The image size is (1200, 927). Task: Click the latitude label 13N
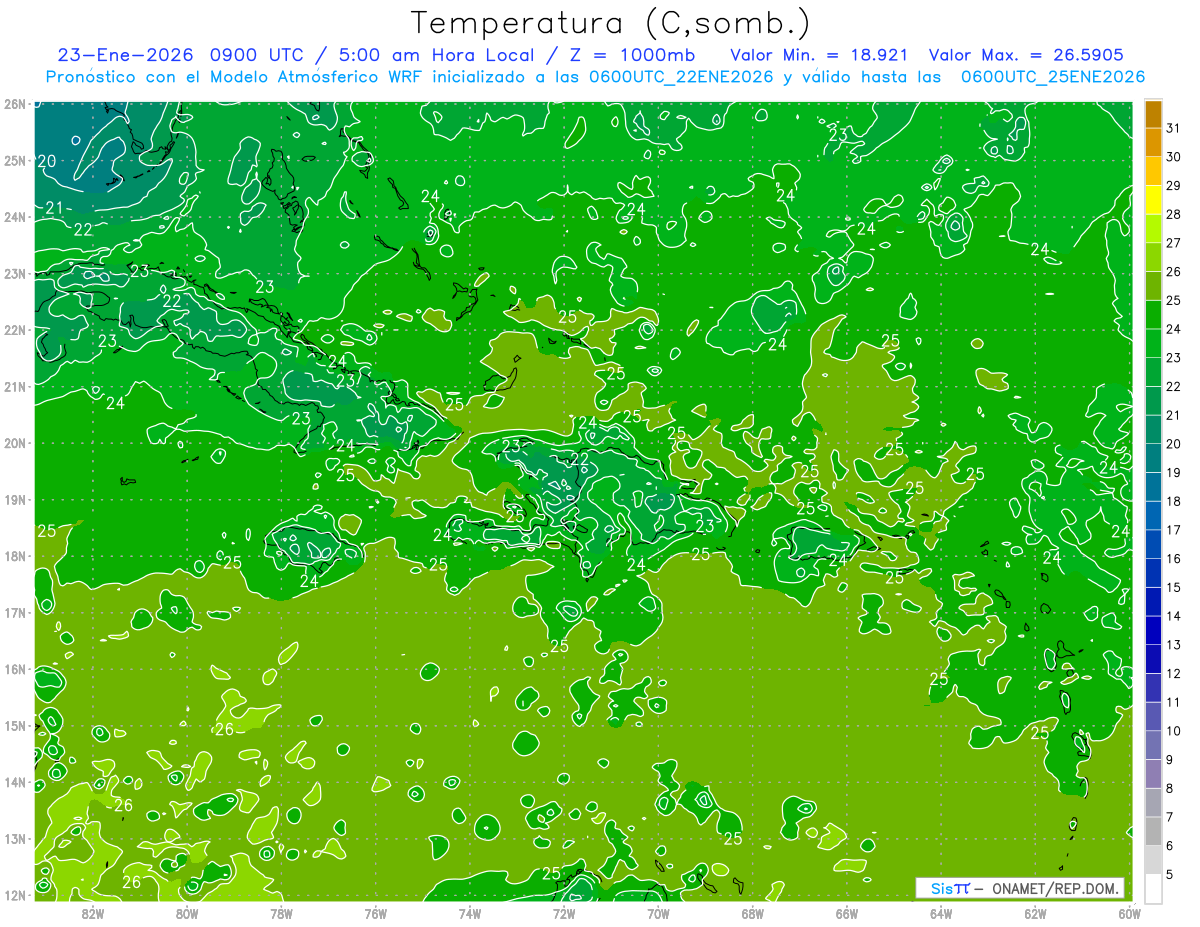[x=16, y=838]
